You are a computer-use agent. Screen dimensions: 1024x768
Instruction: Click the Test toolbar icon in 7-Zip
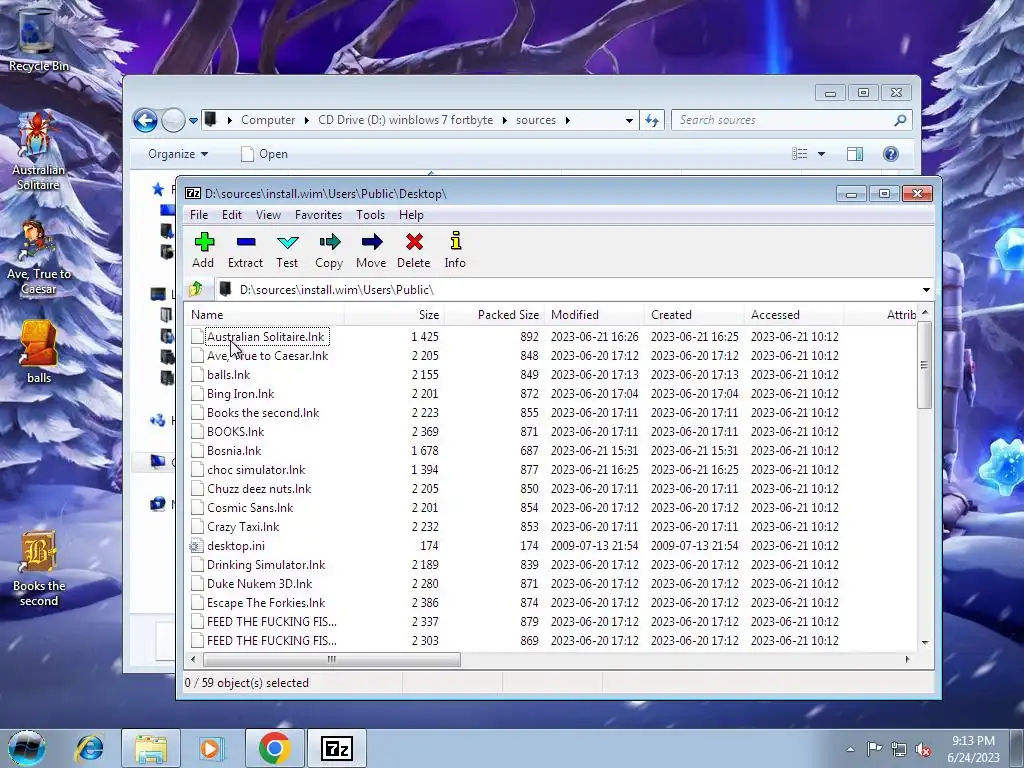tap(287, 250)
